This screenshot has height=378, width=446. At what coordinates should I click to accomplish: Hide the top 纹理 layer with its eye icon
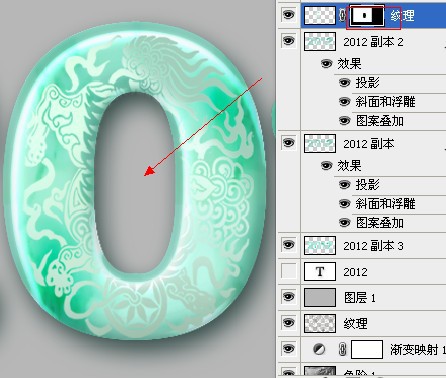pos(288,14)
